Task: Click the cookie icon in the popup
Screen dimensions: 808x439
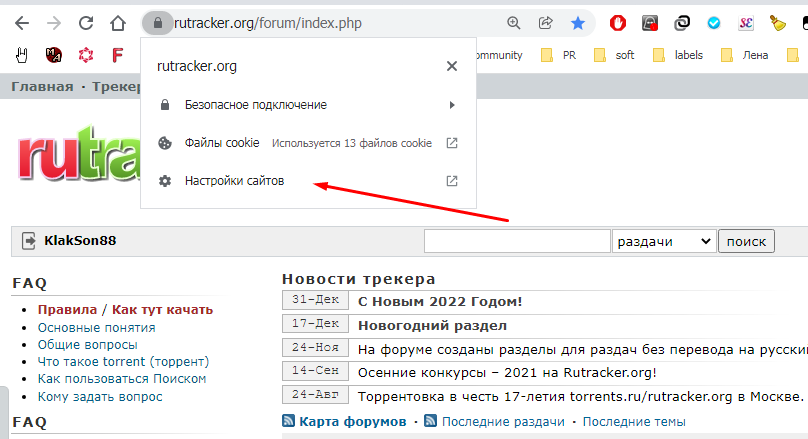Action: [x=165, y=143]
